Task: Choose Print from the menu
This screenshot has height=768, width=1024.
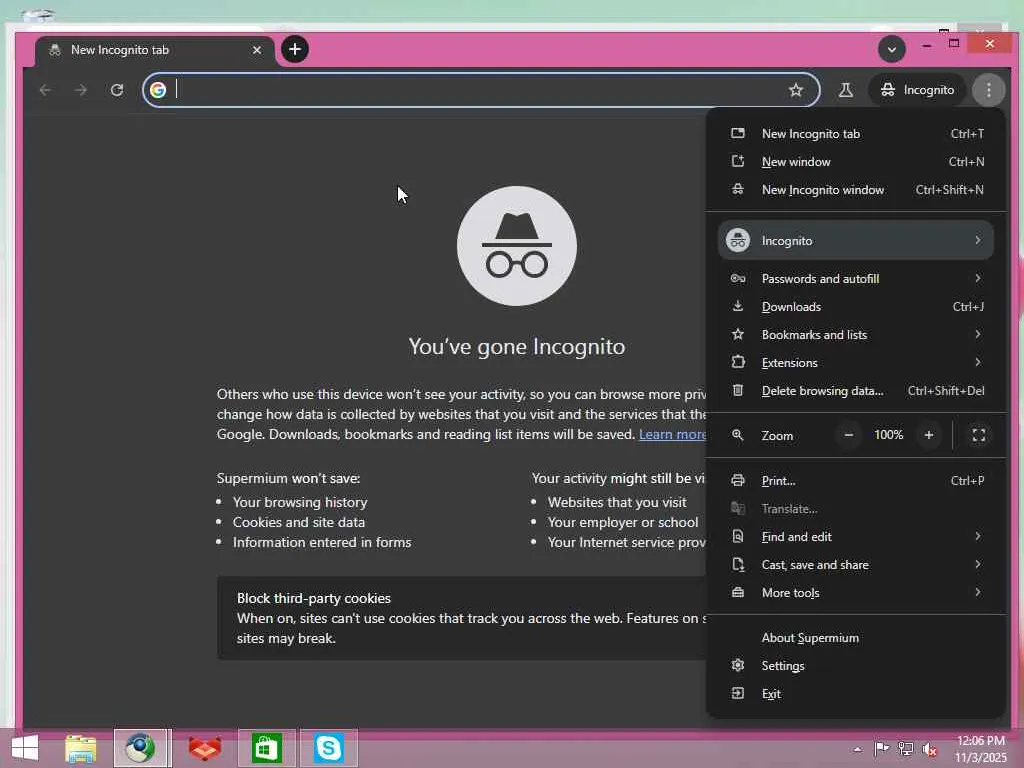Action: 856,481
